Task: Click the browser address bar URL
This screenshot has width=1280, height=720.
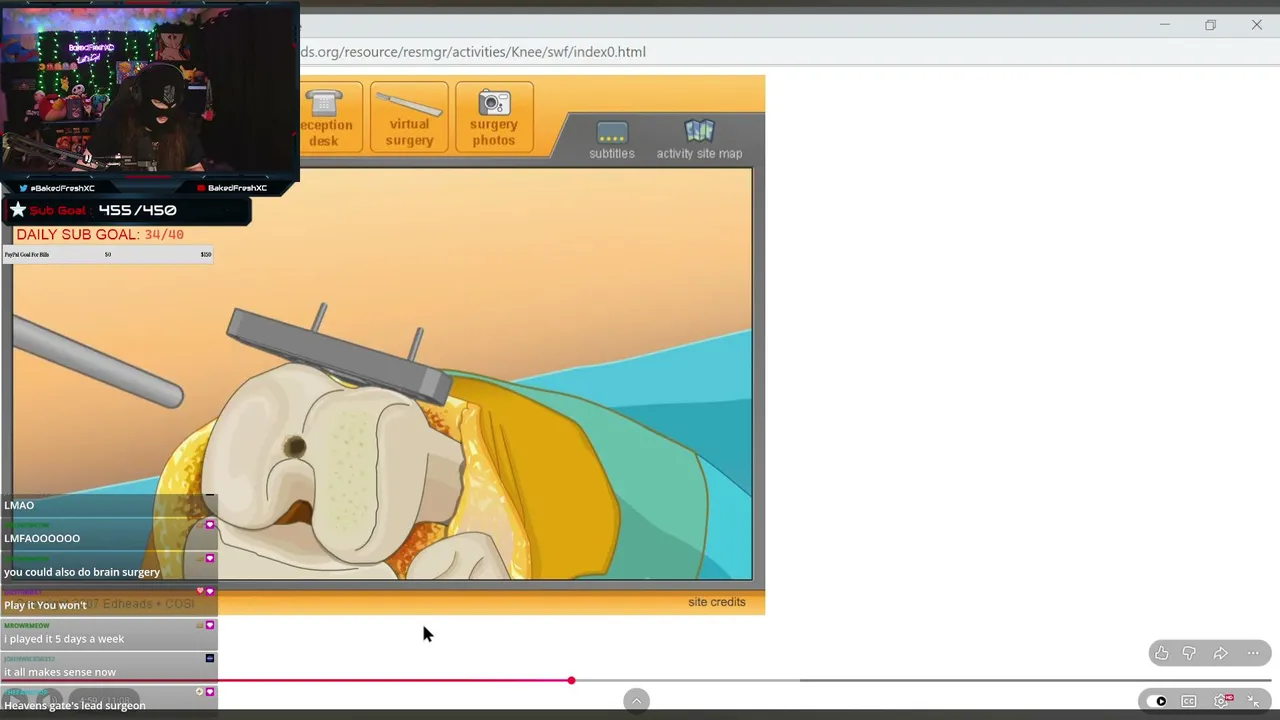Action: click(473, 52)
